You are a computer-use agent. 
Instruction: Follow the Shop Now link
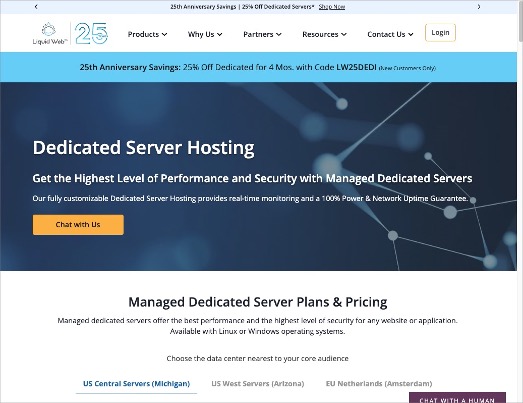tap(332, 7)
